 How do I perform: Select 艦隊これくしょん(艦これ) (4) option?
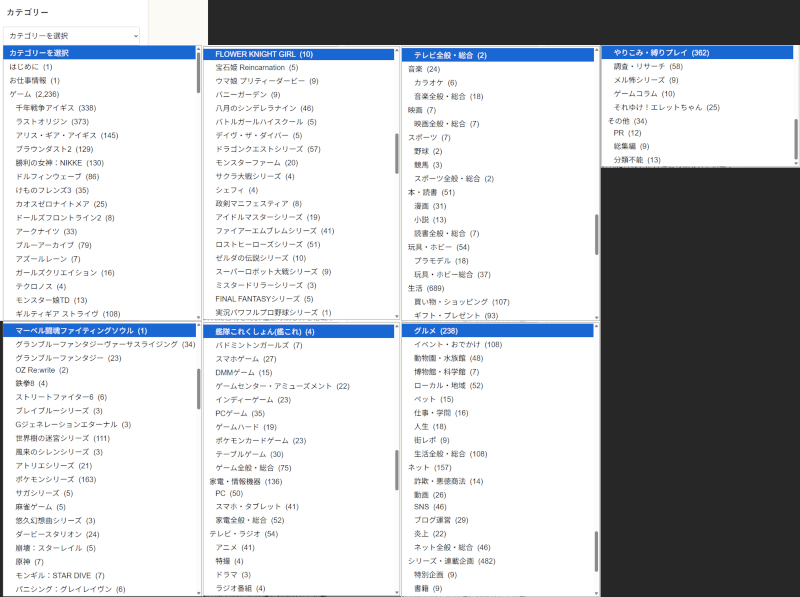pos(298,332)
